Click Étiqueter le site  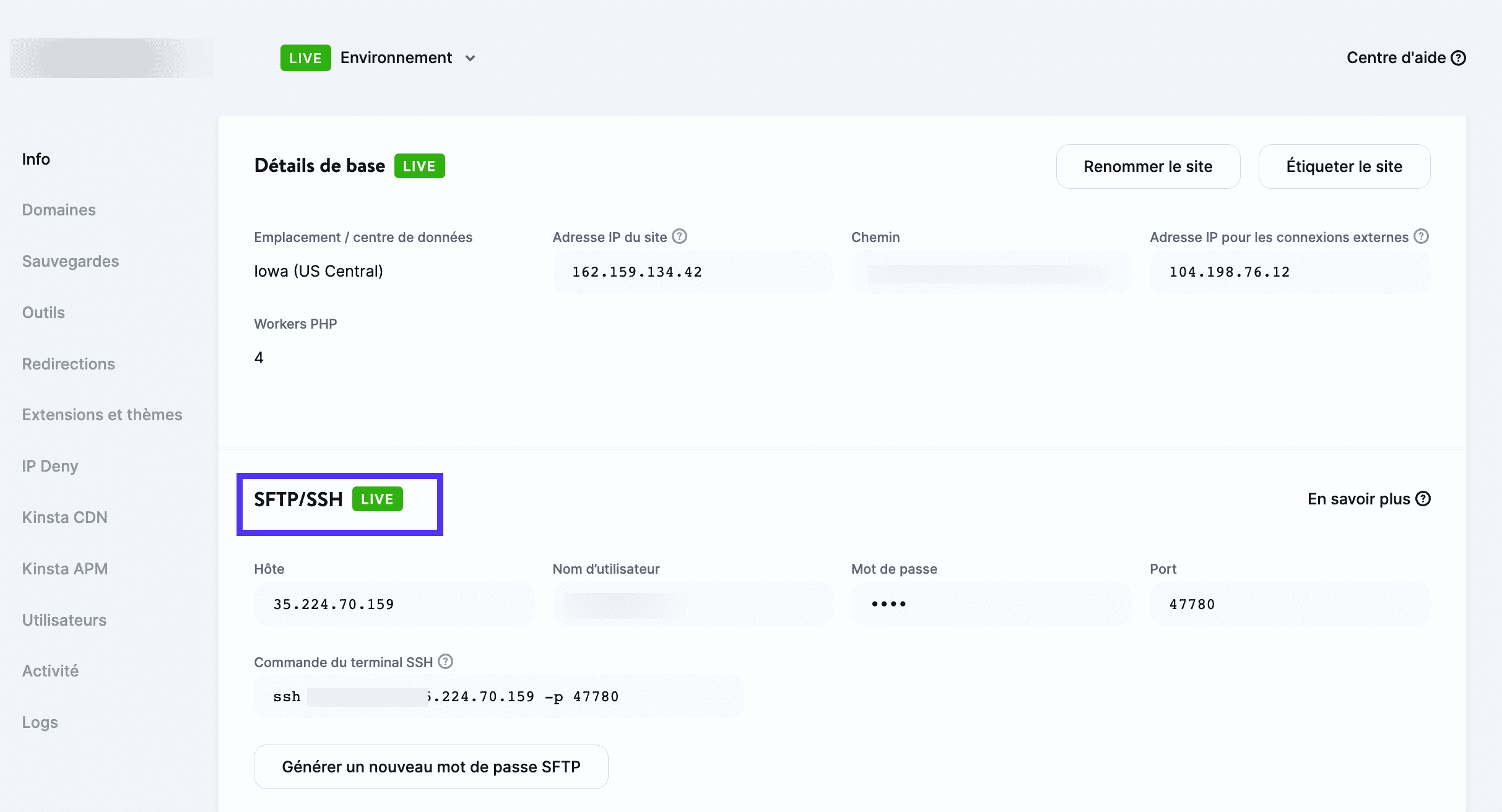(1344, 166)
